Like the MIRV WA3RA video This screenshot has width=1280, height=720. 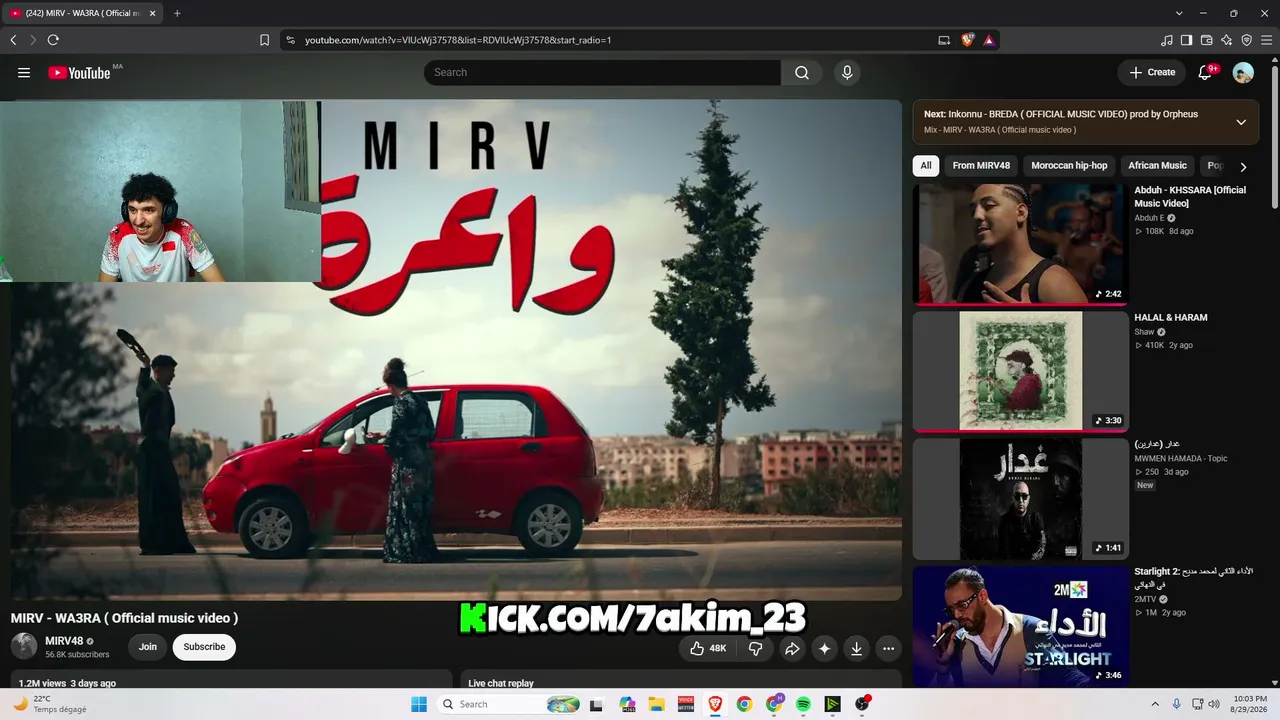point(708,648)
